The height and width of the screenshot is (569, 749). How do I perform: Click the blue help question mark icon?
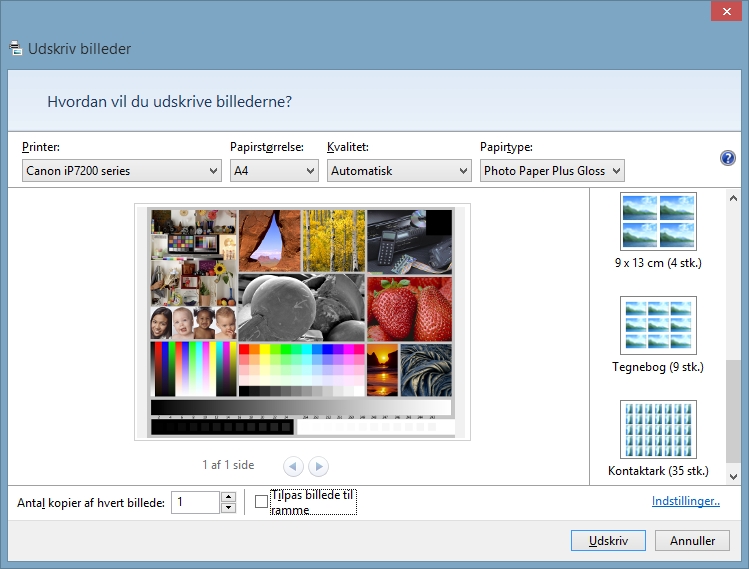pos(727,158)
